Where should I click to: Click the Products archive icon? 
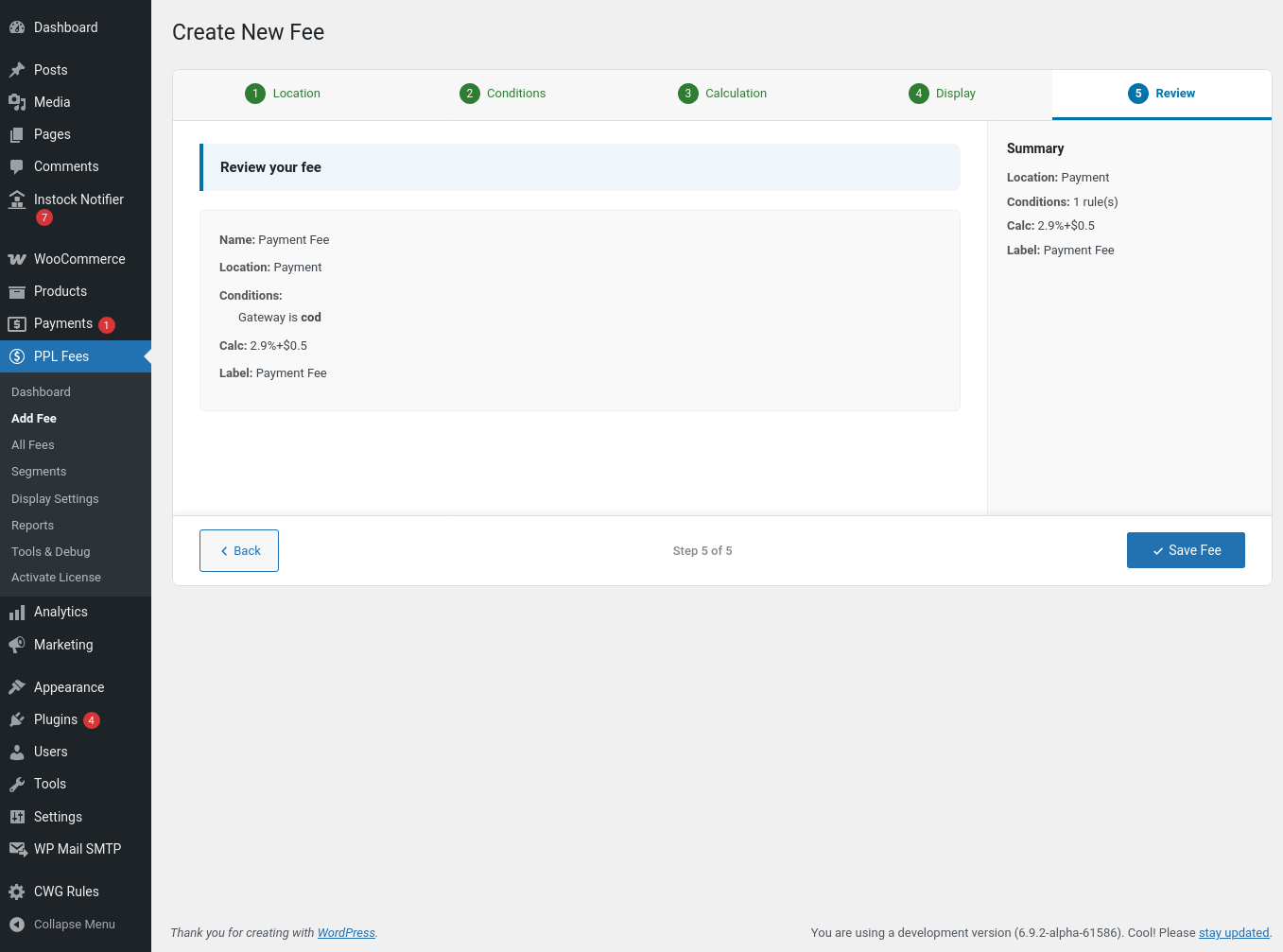point(17,291)
